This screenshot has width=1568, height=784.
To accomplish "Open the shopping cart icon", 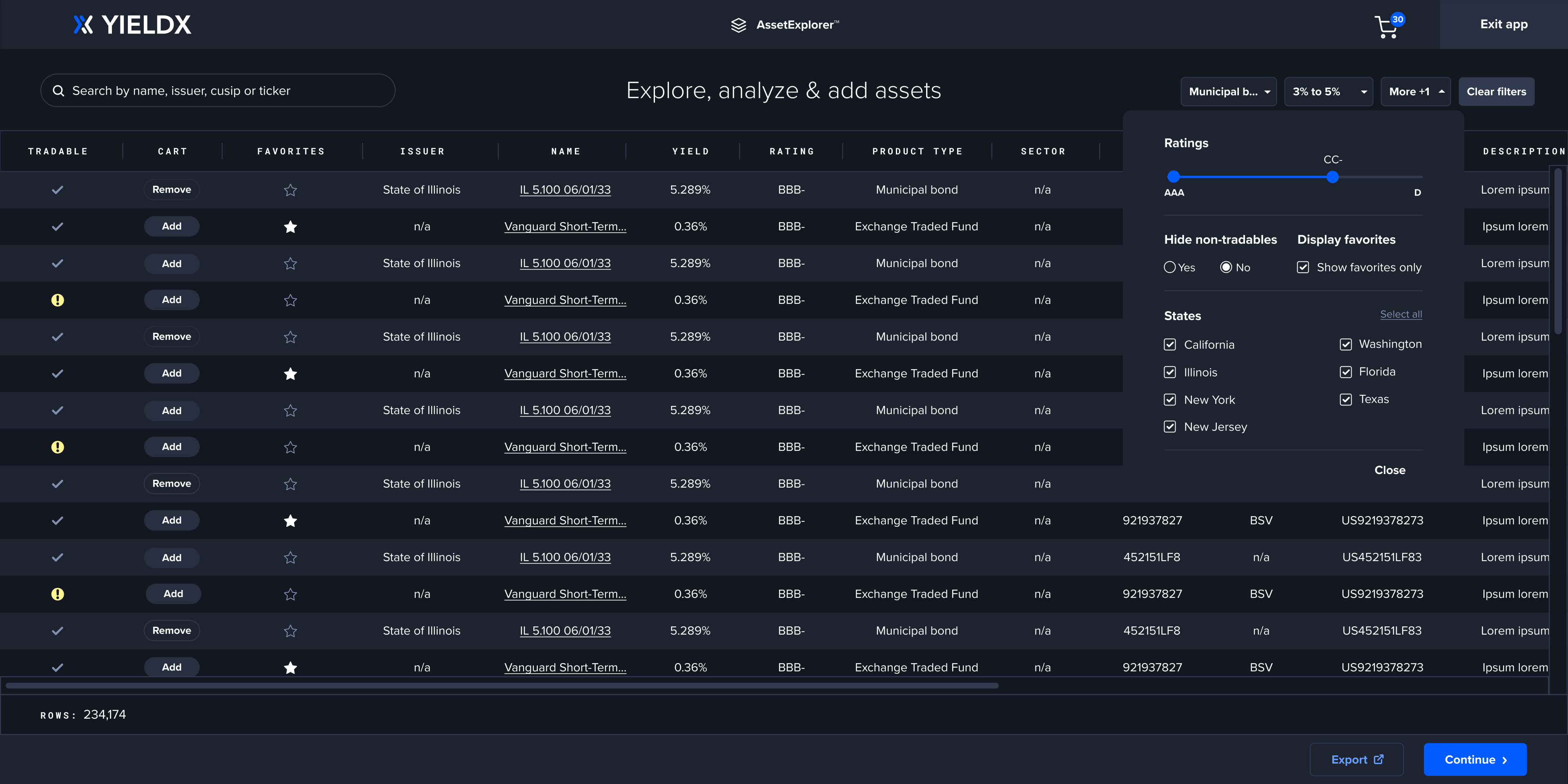I will (1387, 27).
